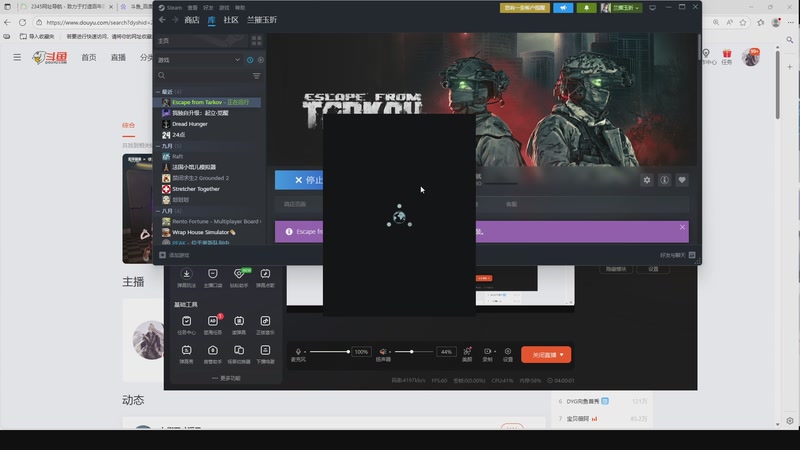
Task: Sort library by recent activity clock icon
Action: [250, 60]
